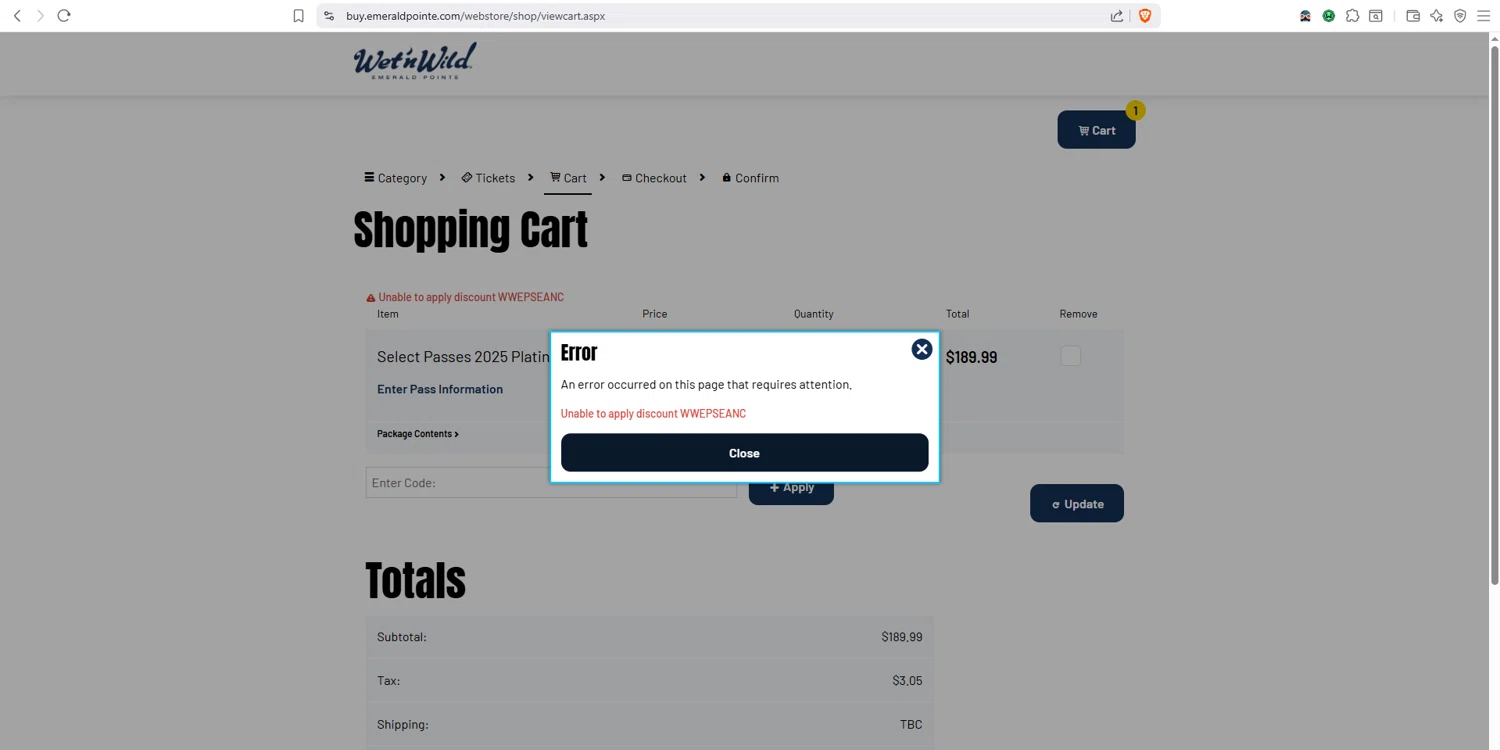The width and height of the screenshot is (1500, 750).
Task: Open Enter Pass Information link
Action: pyautogui.click(x=440, y=389)
